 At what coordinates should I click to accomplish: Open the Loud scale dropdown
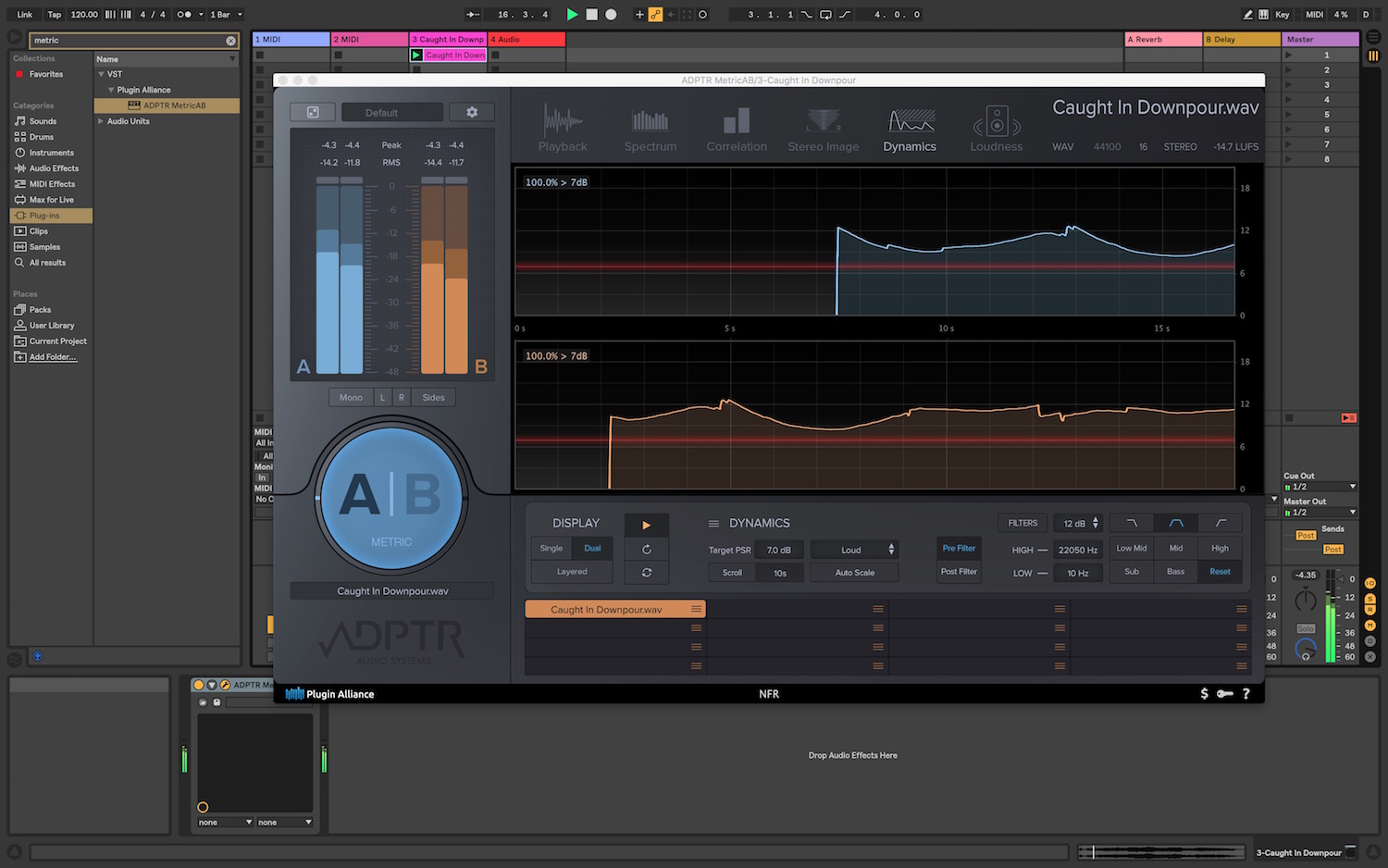tap(854, 550)
